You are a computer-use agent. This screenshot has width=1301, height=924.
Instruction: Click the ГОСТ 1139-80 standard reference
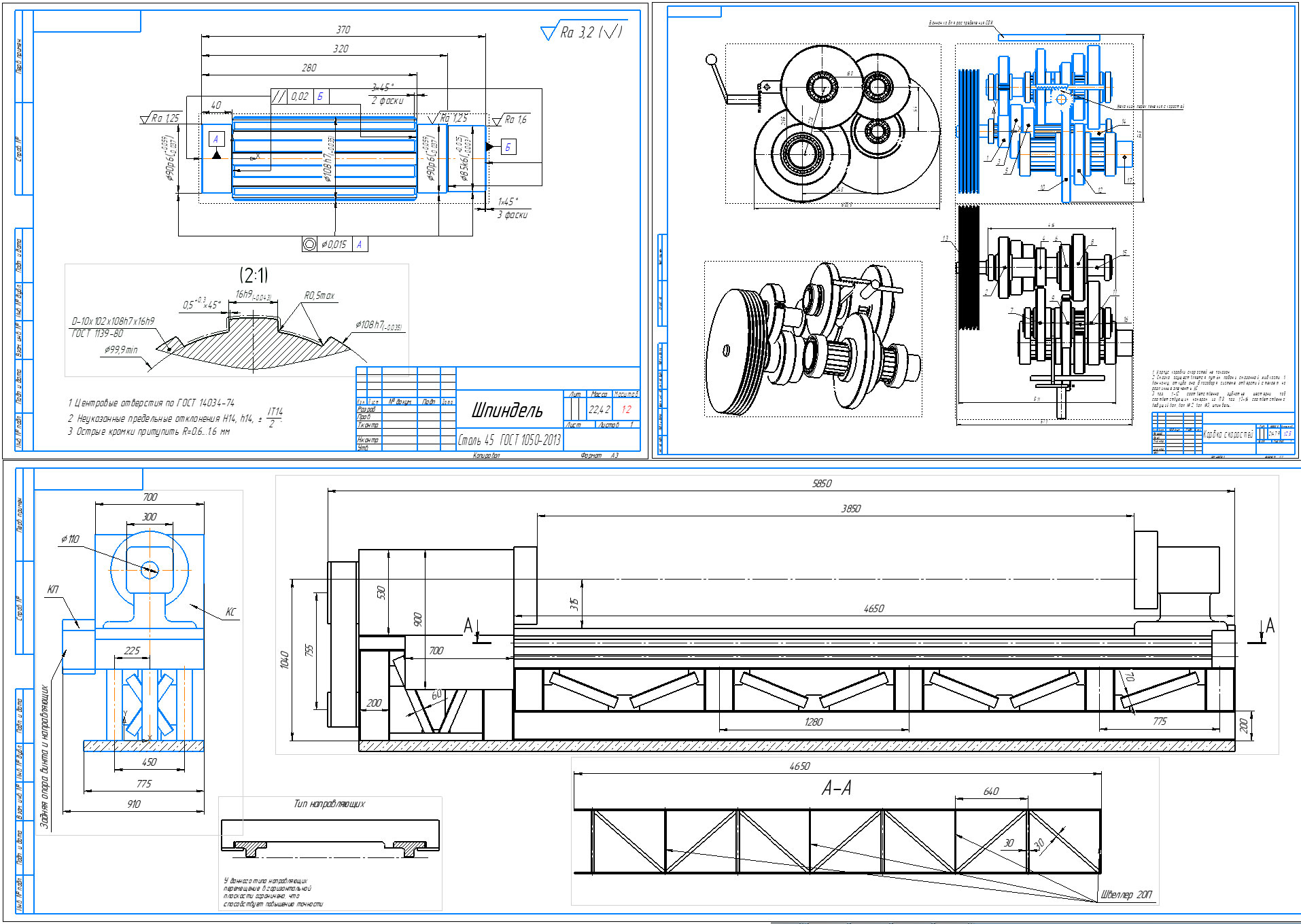(97, 334)
